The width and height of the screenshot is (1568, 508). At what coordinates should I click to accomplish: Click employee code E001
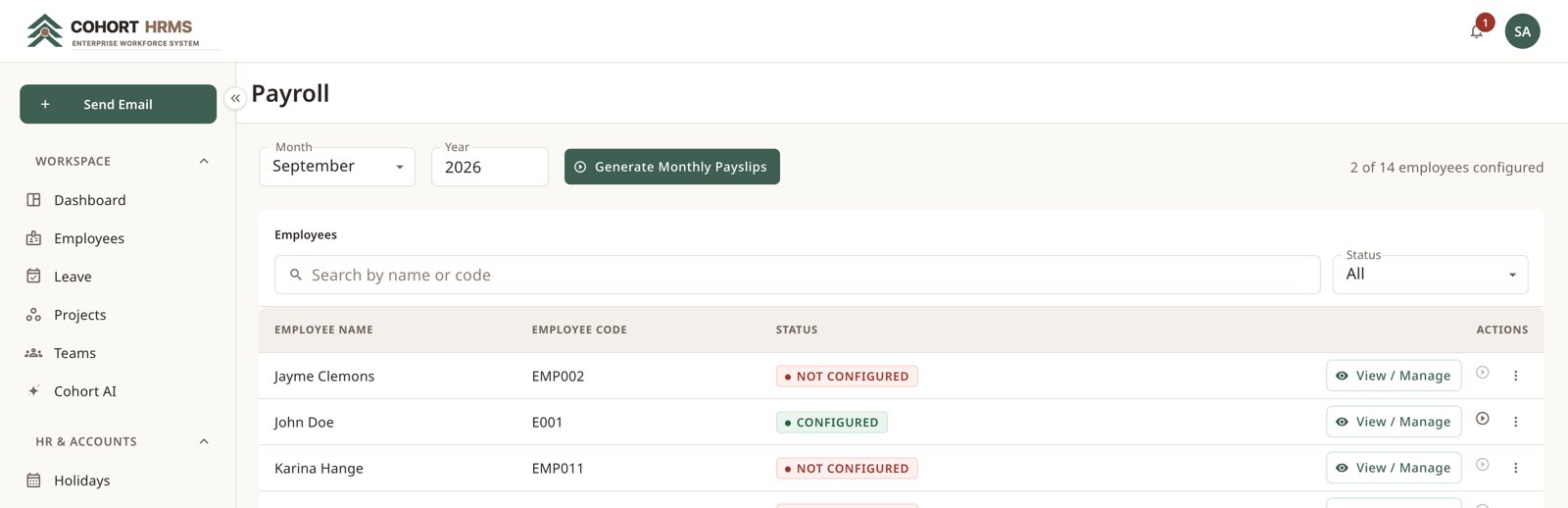(547, 423)
